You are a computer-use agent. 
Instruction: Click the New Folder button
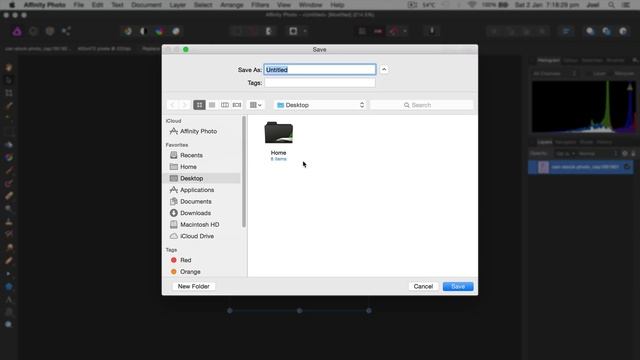(x=194, y=287)
